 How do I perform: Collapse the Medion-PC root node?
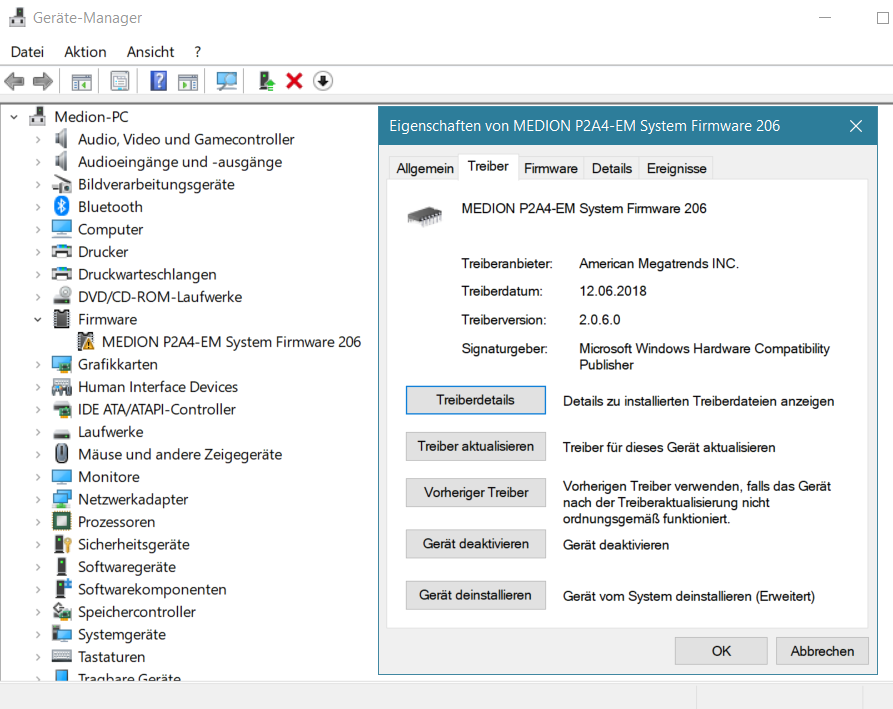point(14,117)
